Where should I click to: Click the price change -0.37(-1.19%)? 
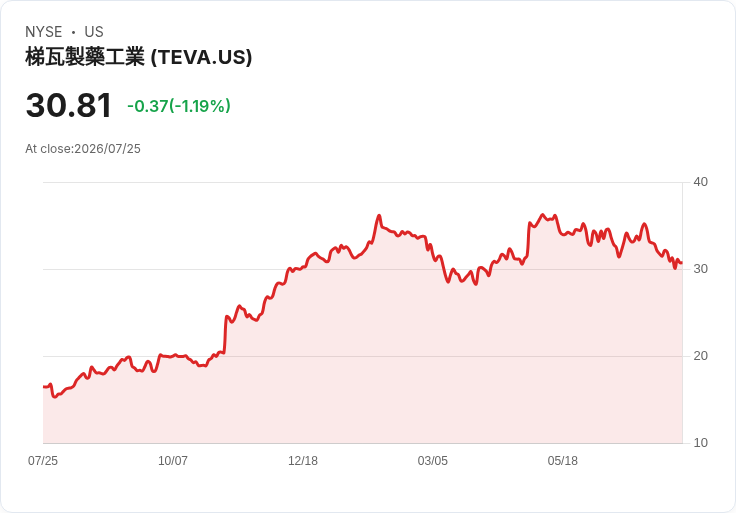(x=179, y=106)
